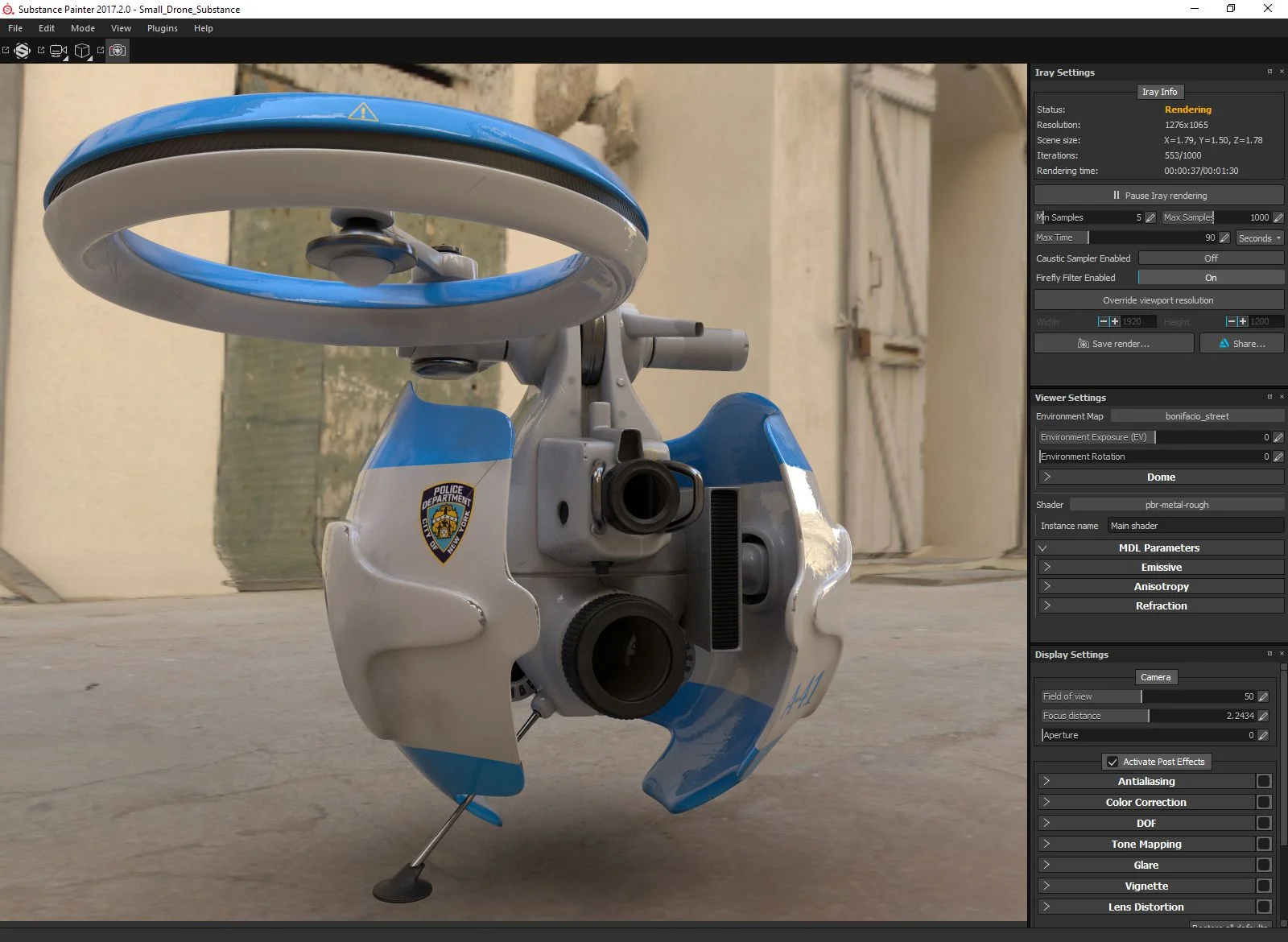Edit Max Samples value with pencil icon
Screen dimensions: 1288x942
tap(1278, 217)
